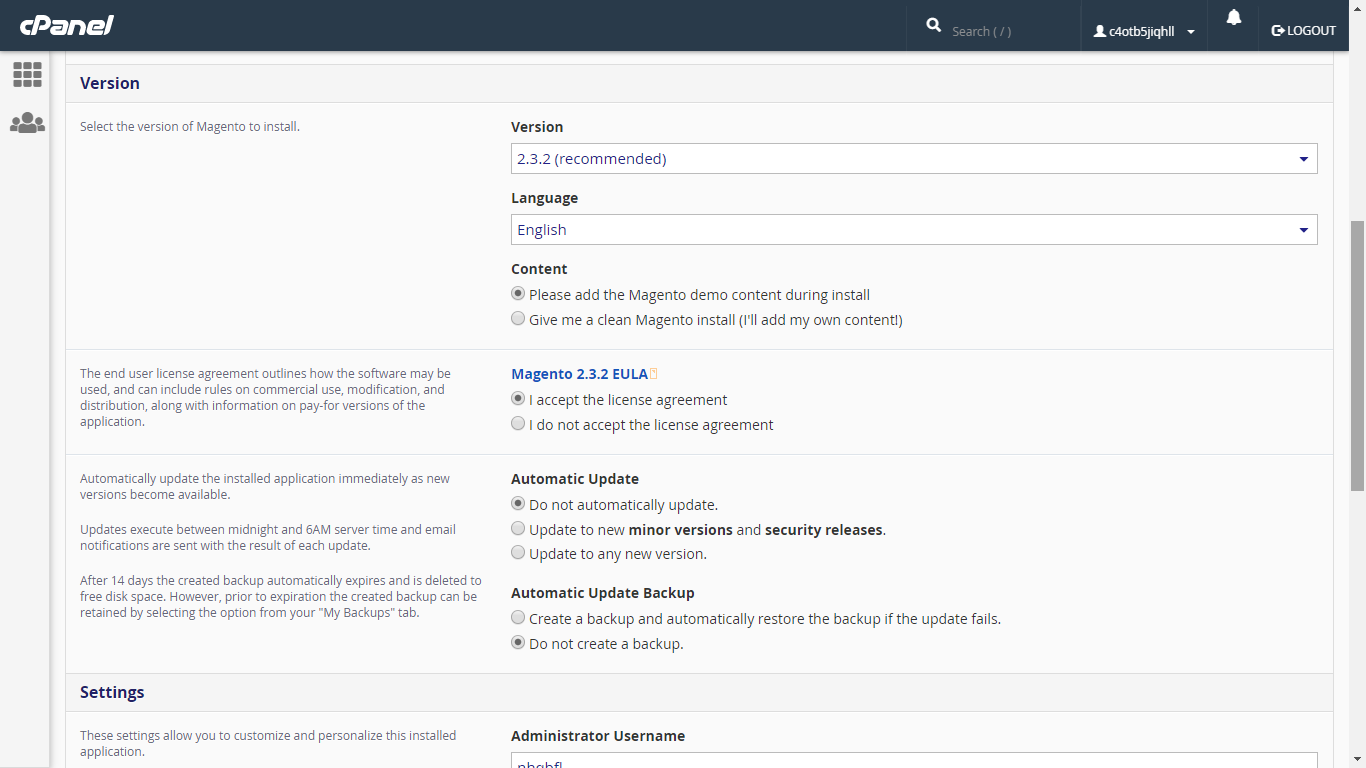Click the Settings section heading
Screen dimensions: 1366x768
(x=112, y=692)
